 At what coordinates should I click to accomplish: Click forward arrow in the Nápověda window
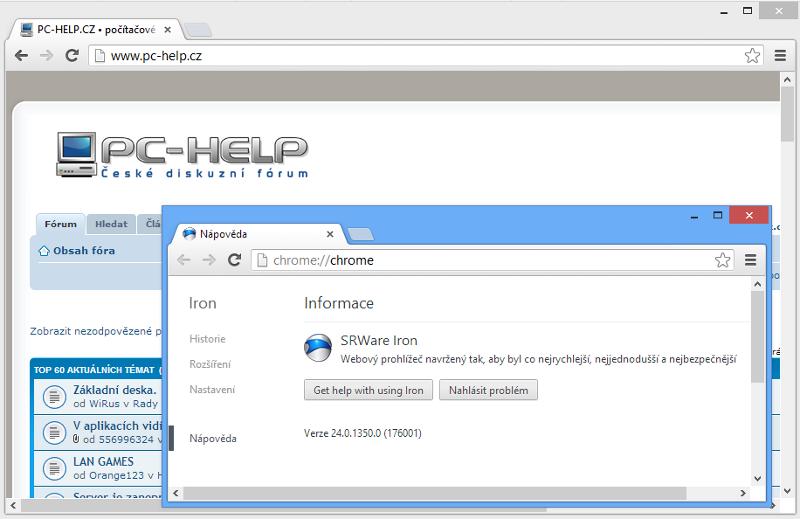[209, 260]
